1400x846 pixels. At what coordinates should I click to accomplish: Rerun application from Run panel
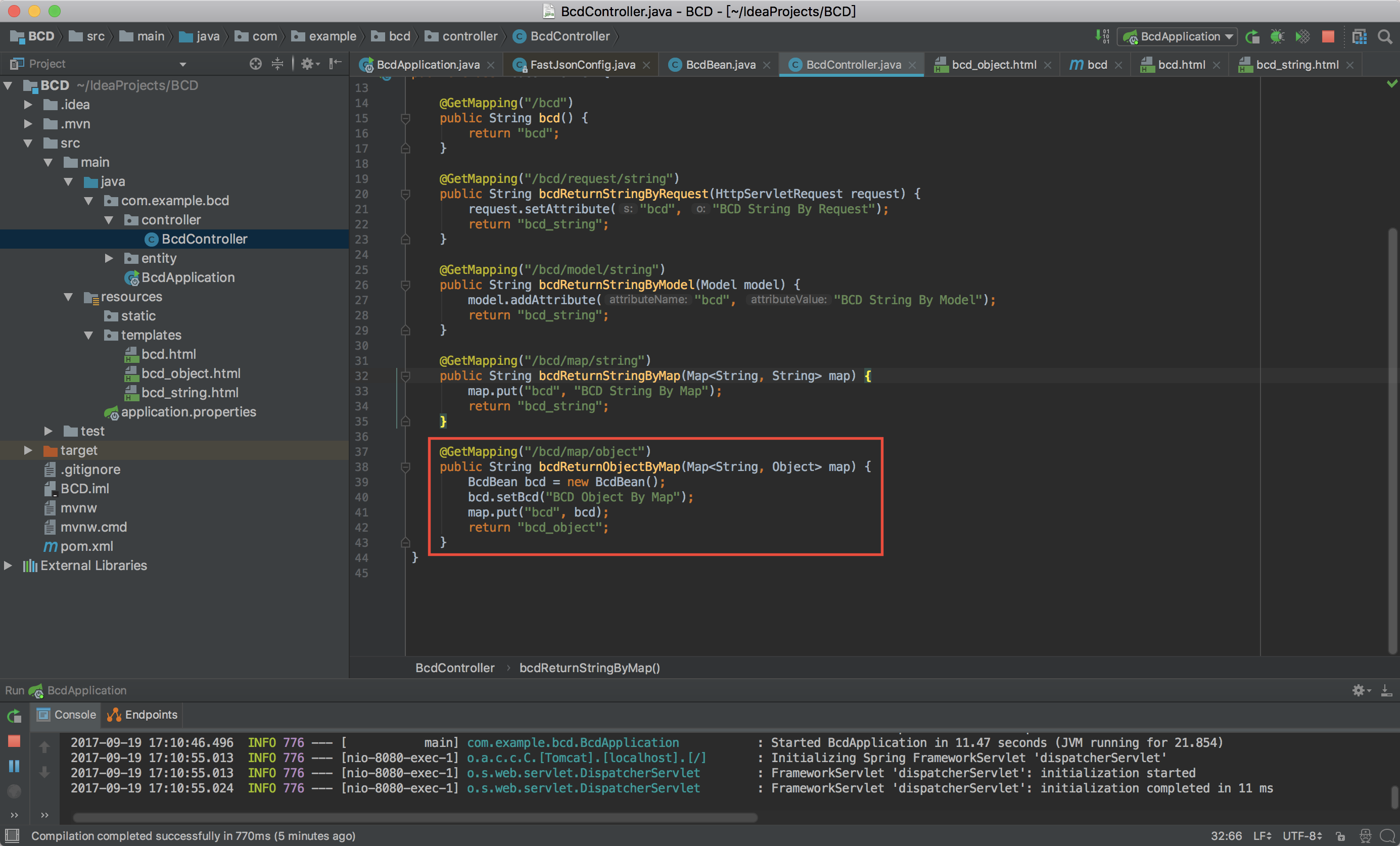tap(14, 716)
